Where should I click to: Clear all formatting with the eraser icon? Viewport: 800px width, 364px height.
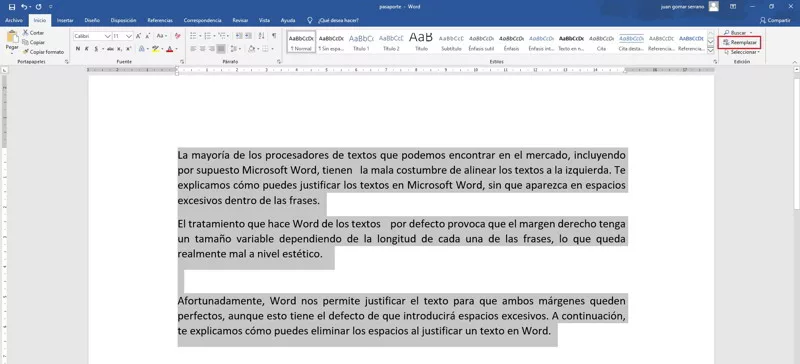click(178, 36)
